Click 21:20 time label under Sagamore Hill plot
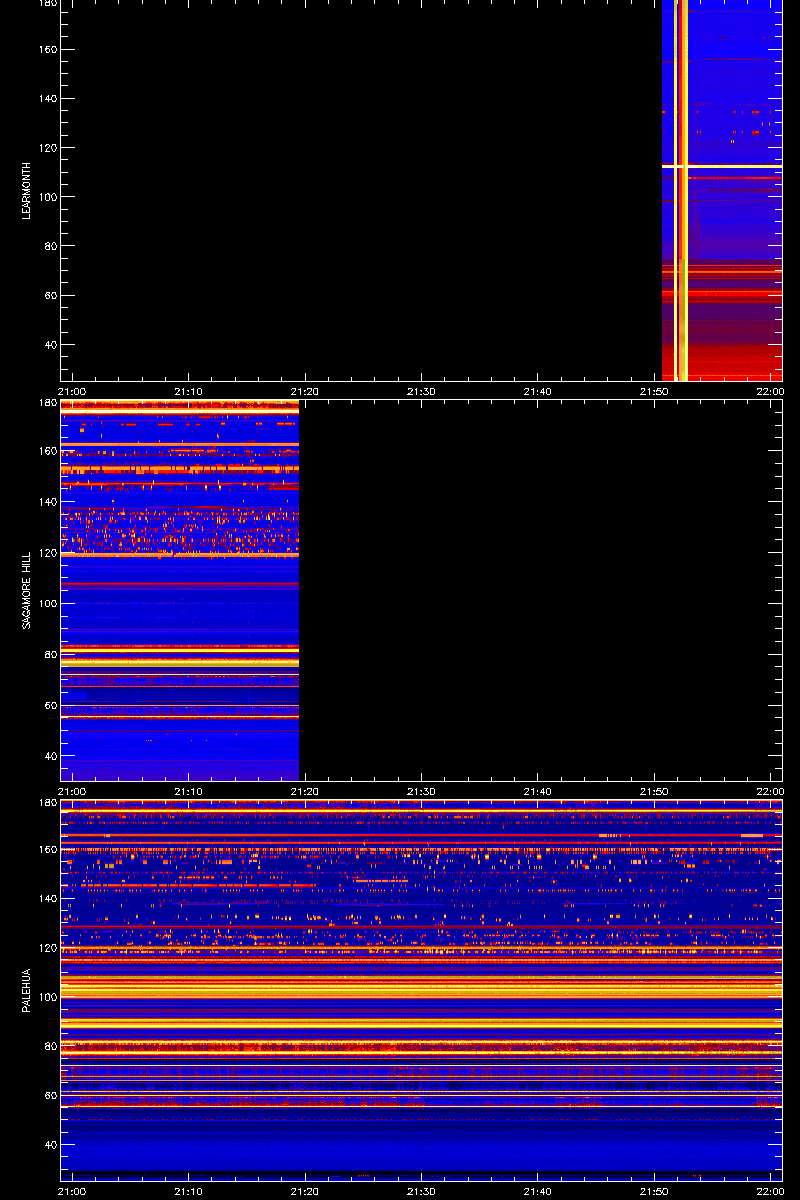Screen dimensions: 800x1200 pos(305,792)
